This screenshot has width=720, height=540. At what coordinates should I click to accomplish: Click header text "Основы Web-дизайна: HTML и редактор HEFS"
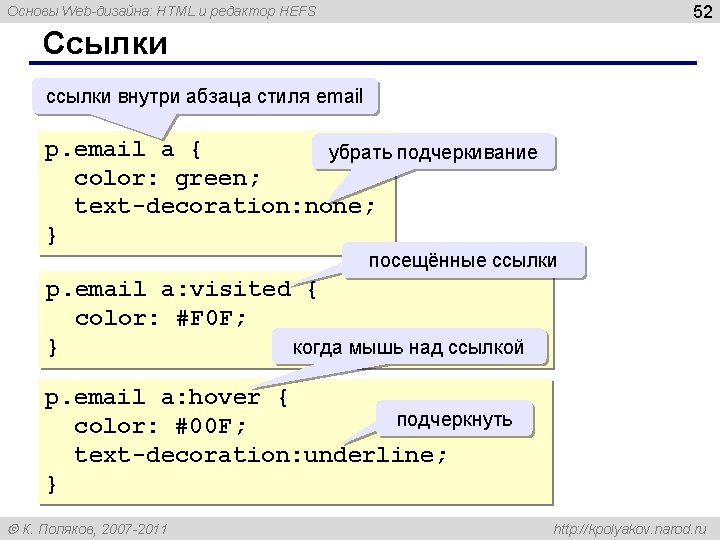tap(162, 11)
